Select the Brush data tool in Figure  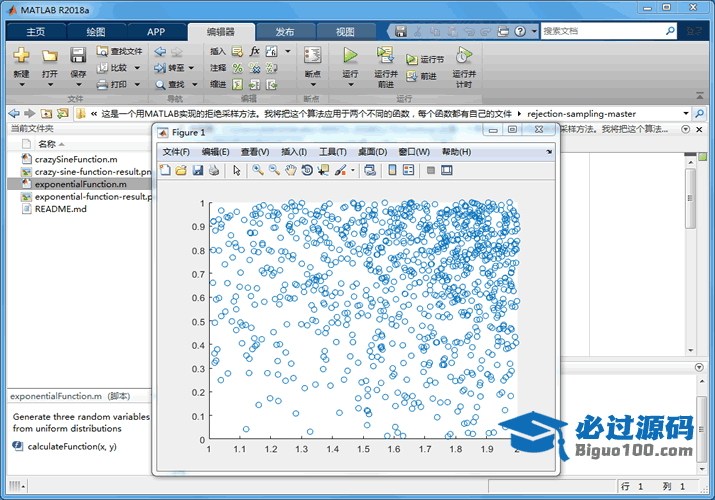pyautogui.click(x=340, y=170)
